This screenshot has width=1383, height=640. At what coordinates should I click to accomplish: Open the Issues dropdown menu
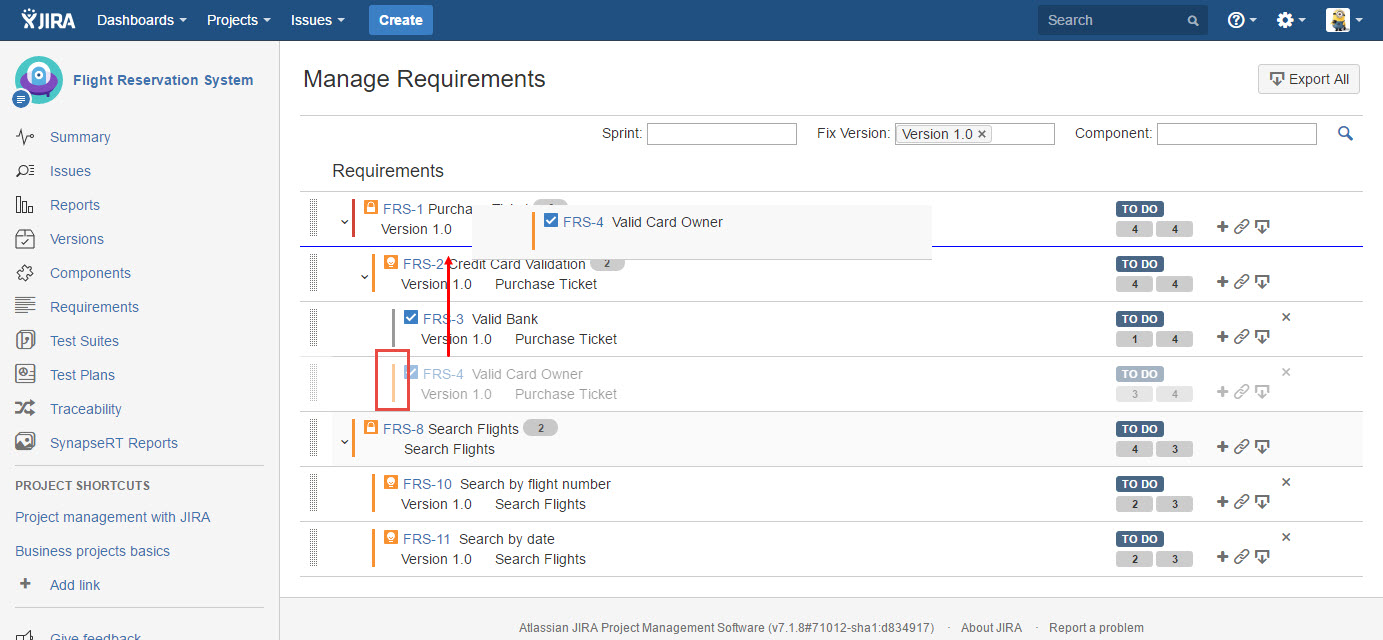point(317,20)
